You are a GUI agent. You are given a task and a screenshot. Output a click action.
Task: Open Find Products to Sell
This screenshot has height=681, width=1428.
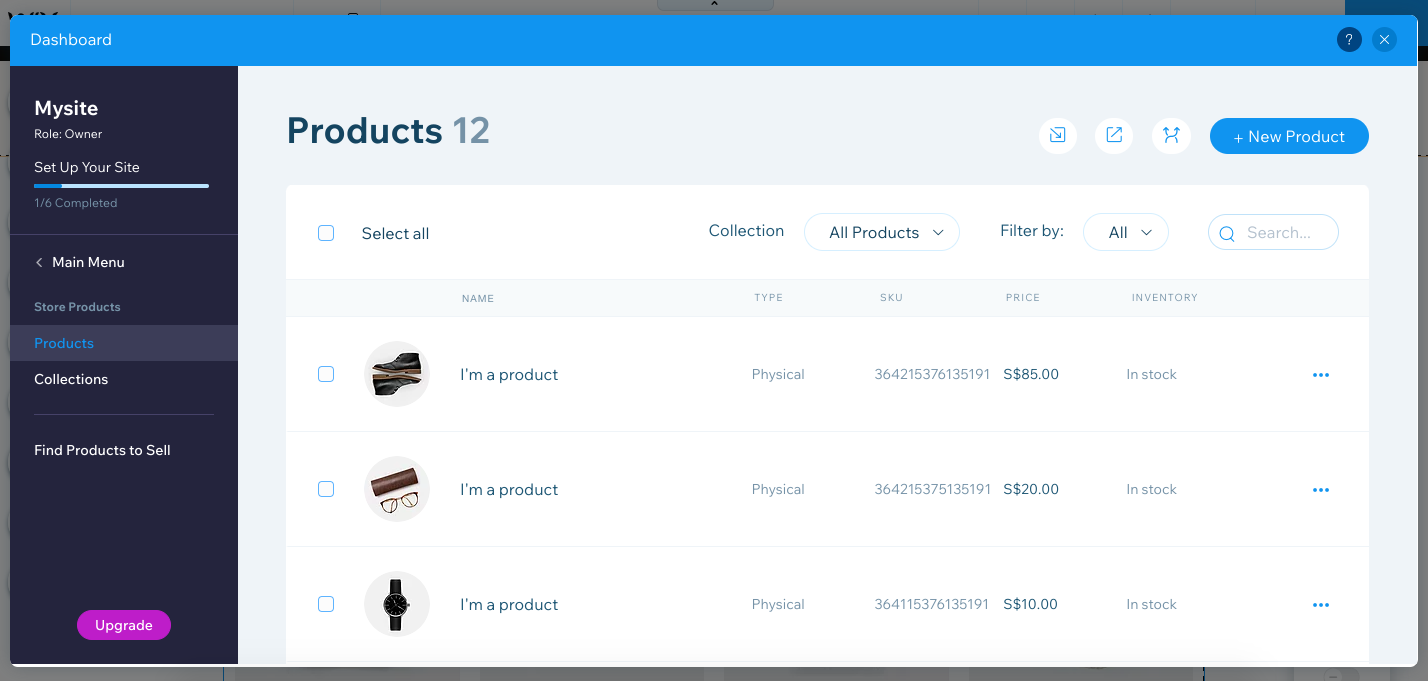coord(102,450)
